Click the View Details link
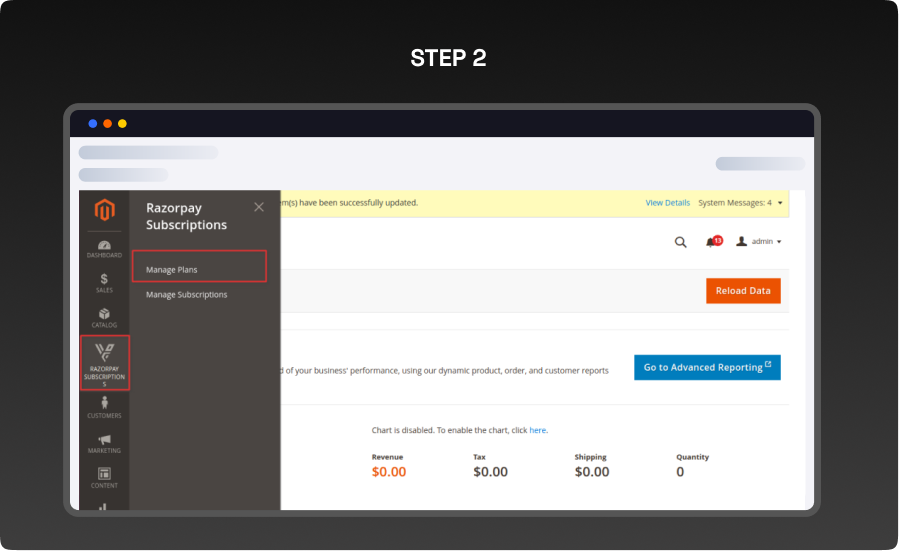Screen dimensions: 899x551 (667, 203)
